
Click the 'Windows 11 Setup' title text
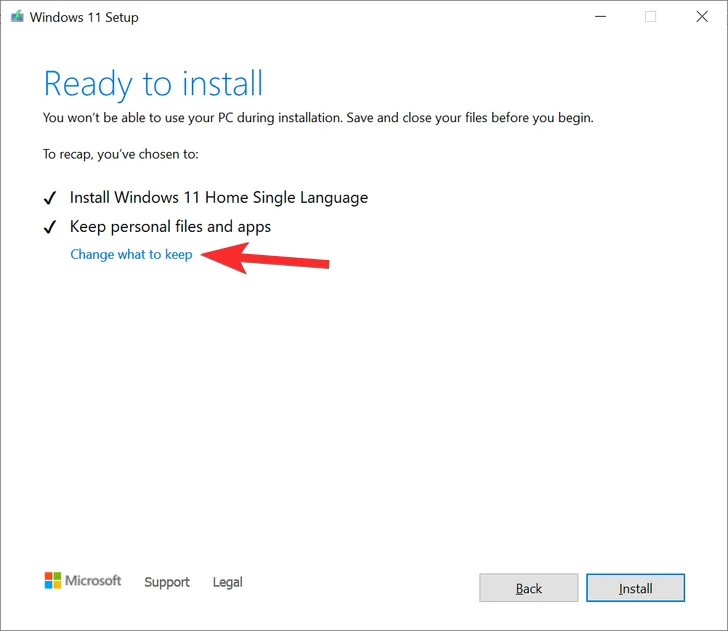click(x=84, y=17)
